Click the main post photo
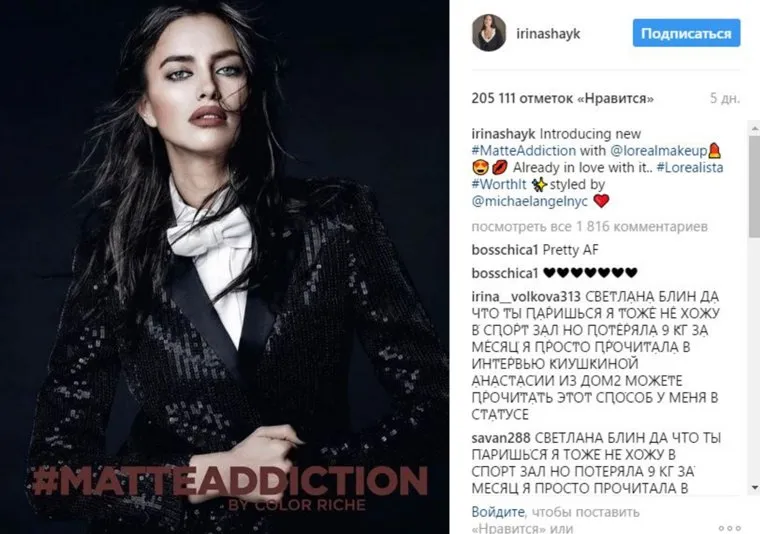 [224, 267]
